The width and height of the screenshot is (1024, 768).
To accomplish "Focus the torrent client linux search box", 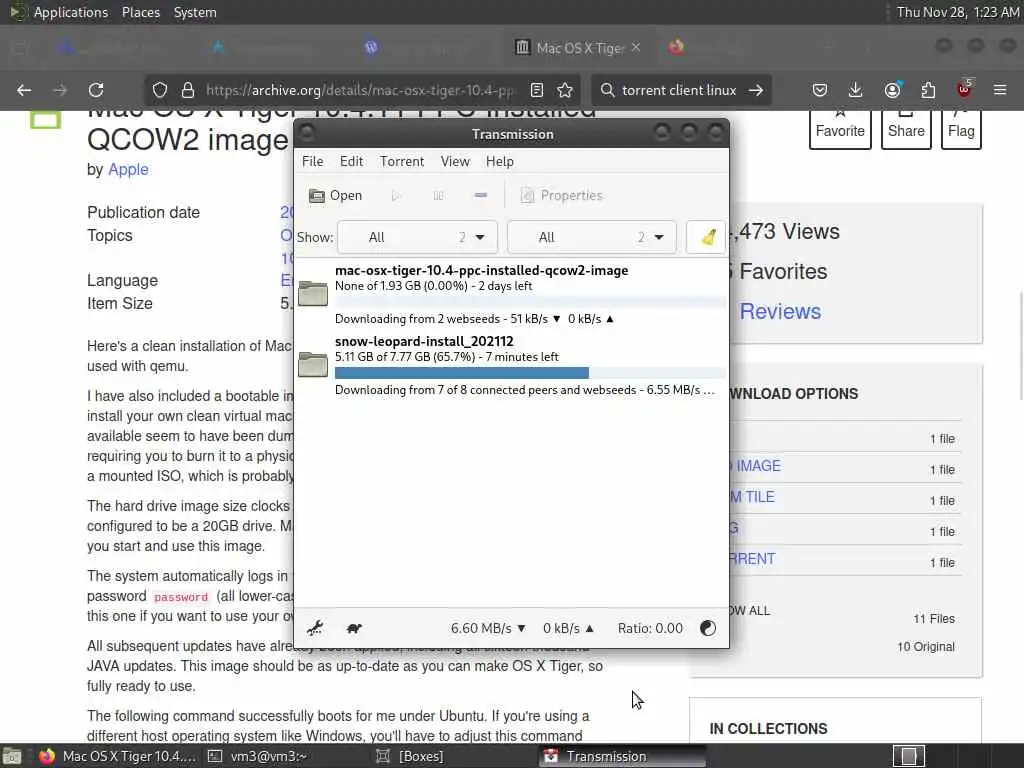I will coord(678,90).
